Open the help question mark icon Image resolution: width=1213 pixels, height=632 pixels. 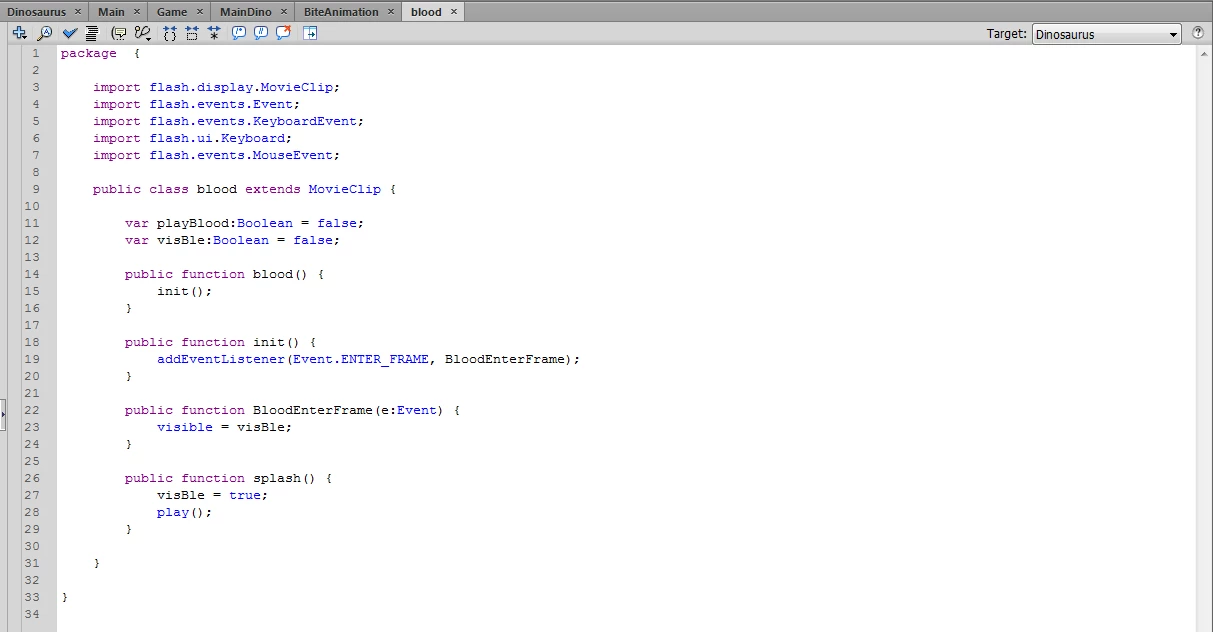(x=1198, y=33)
